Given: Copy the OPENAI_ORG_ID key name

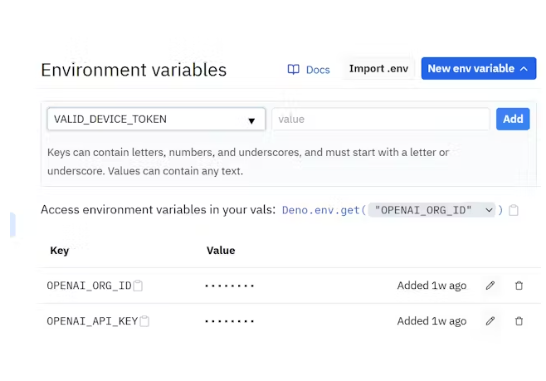Looking at the screenshot, I should pyautogui.click(x=138, y=286).
